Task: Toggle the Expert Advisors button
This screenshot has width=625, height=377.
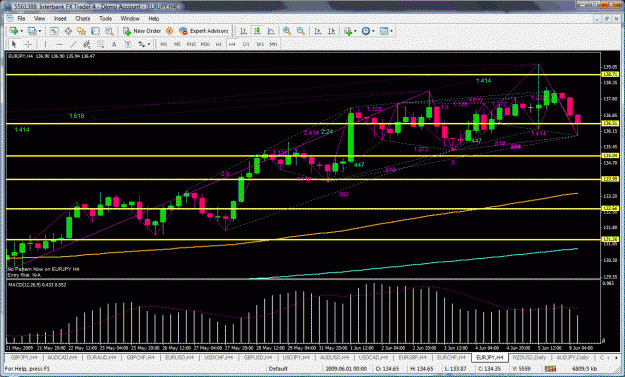Action: [204, 31]
